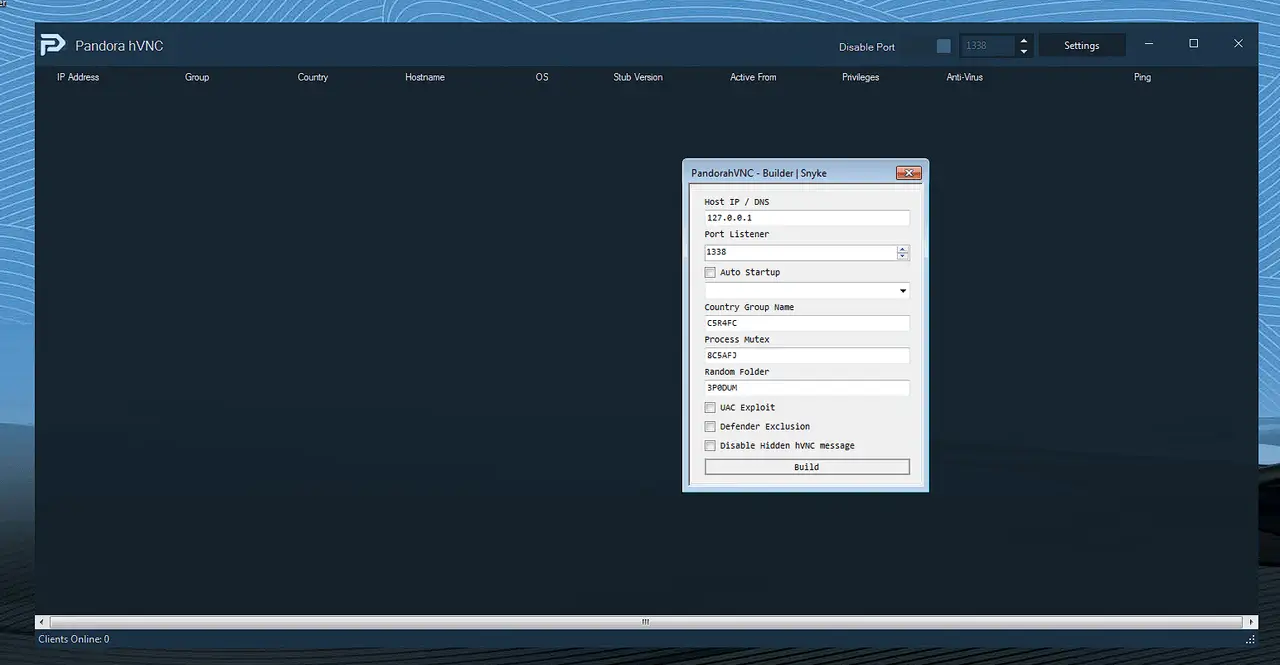This screenshot has height=665, width=1280.
Task: Sort the list by IP Address column
Action: click(x=78, y=77)
